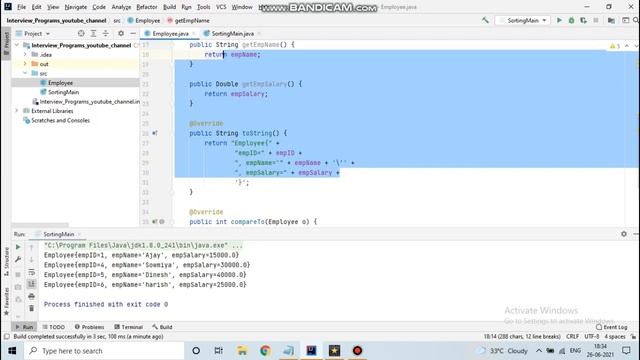The image size is (640, 360).
Task: Expand External Libraries node
Action: tap(17, 111)
